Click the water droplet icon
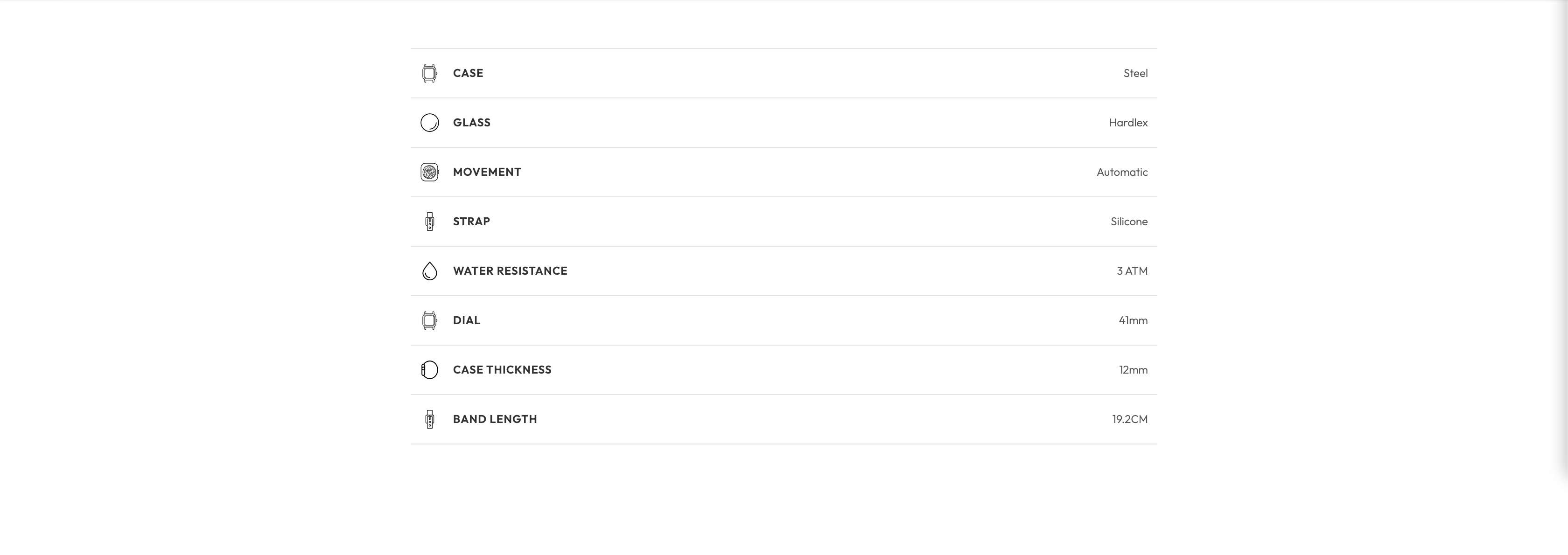The width and height of the screenshot is (1568, 555). pyautogui.click(x=429, y=271)
